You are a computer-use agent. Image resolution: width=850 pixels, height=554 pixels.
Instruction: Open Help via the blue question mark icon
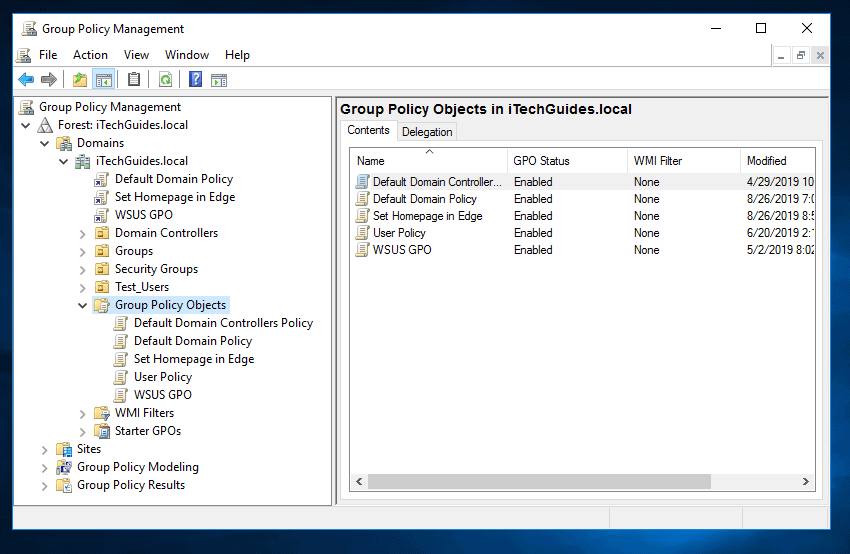(x=196, y=80)
